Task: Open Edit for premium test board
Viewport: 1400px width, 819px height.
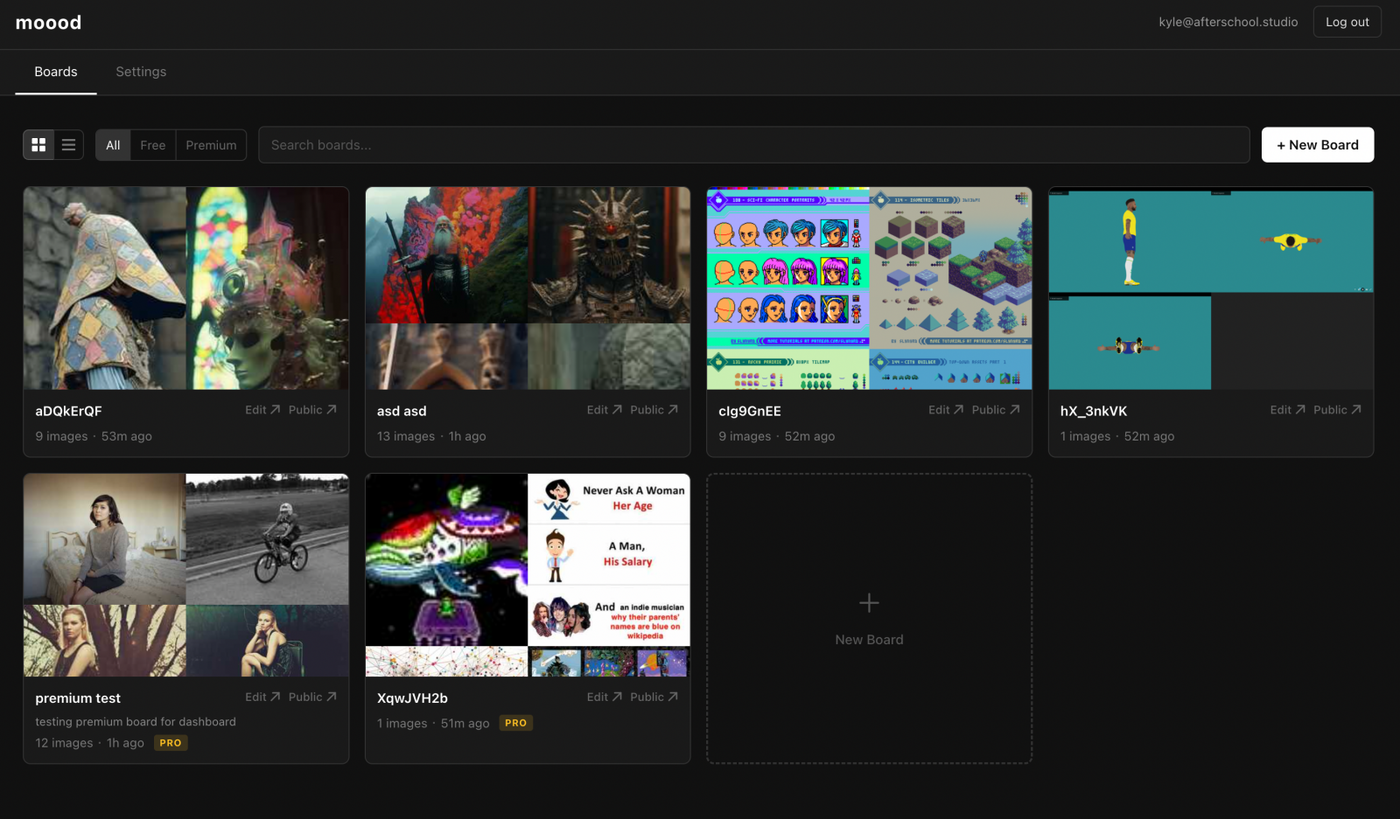Action: pyautogui.click(x=262, y=697)
